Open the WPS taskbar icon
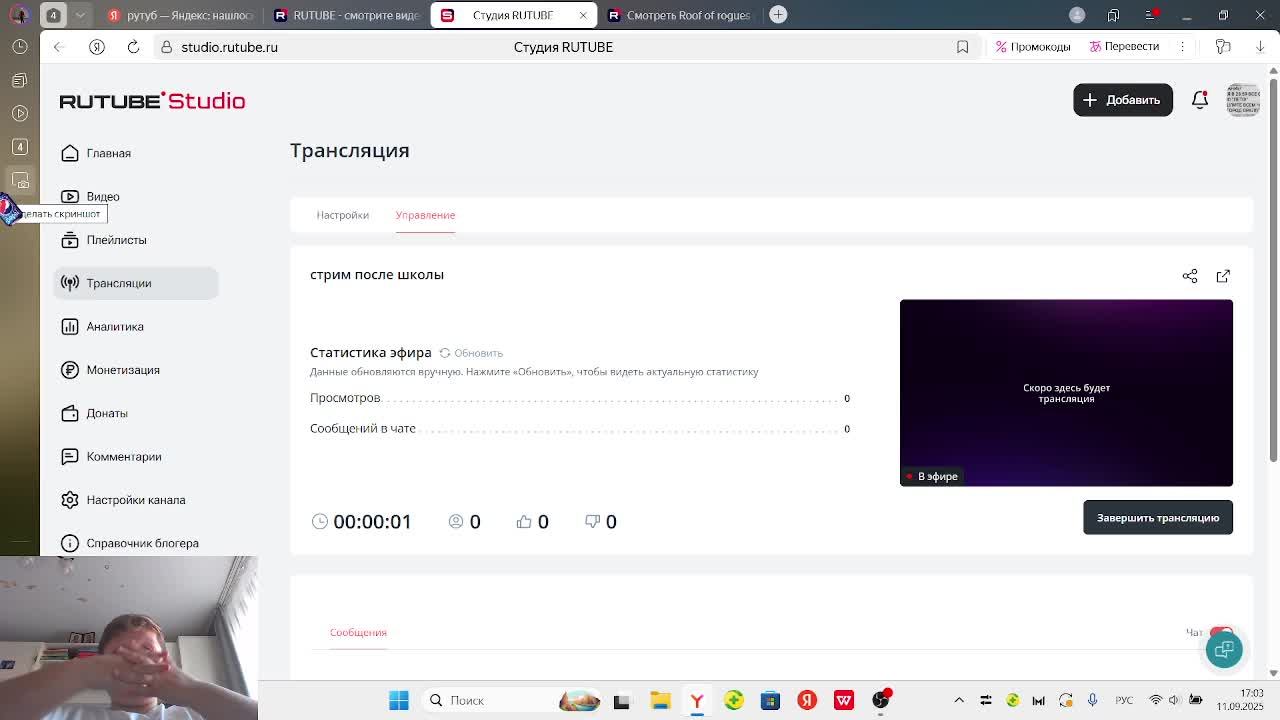 (x=844, y=700)
